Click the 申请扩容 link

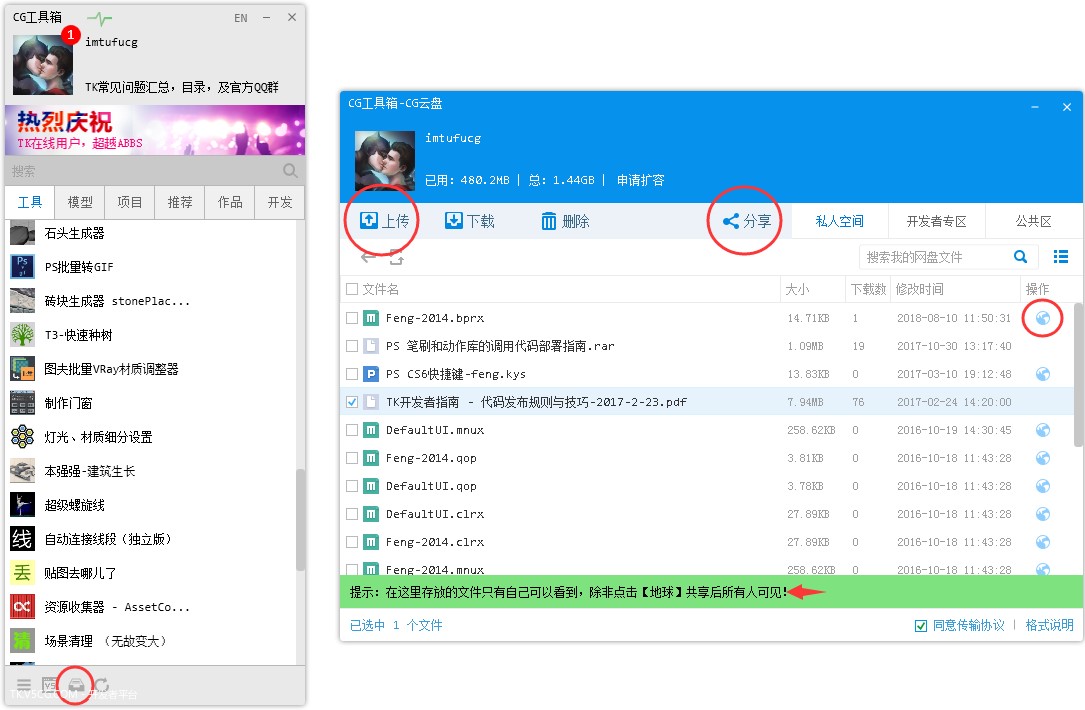(640, 180)
